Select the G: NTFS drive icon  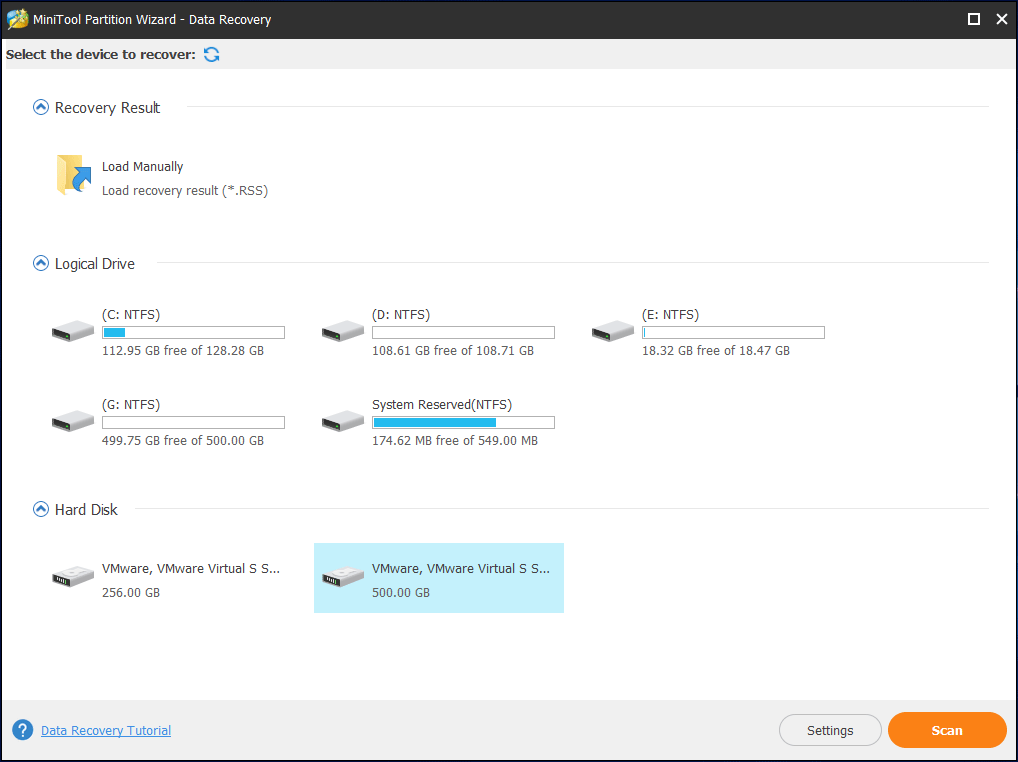click(x=73, y=421)
